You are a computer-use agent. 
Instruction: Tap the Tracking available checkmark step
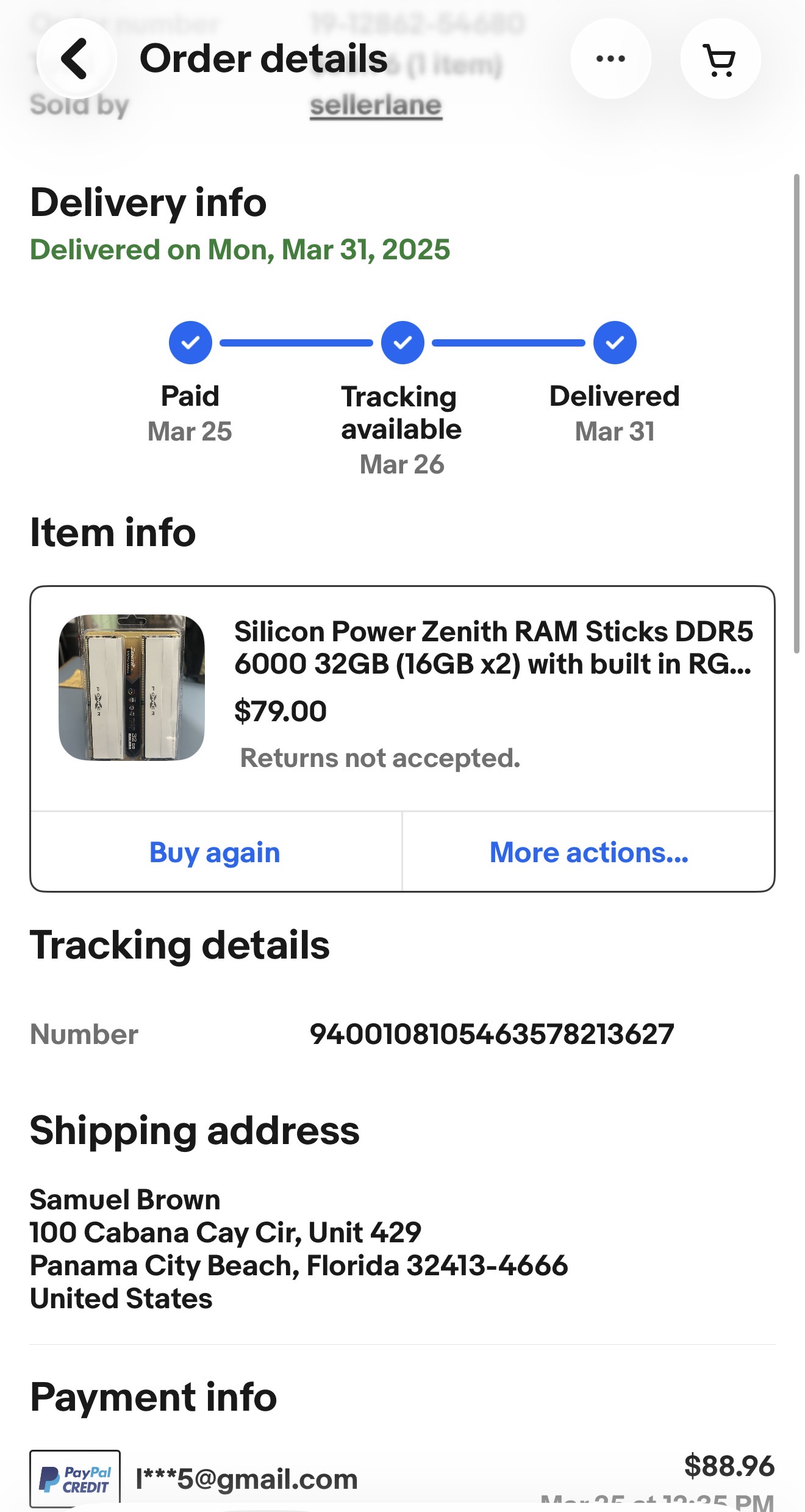[402, 342]
